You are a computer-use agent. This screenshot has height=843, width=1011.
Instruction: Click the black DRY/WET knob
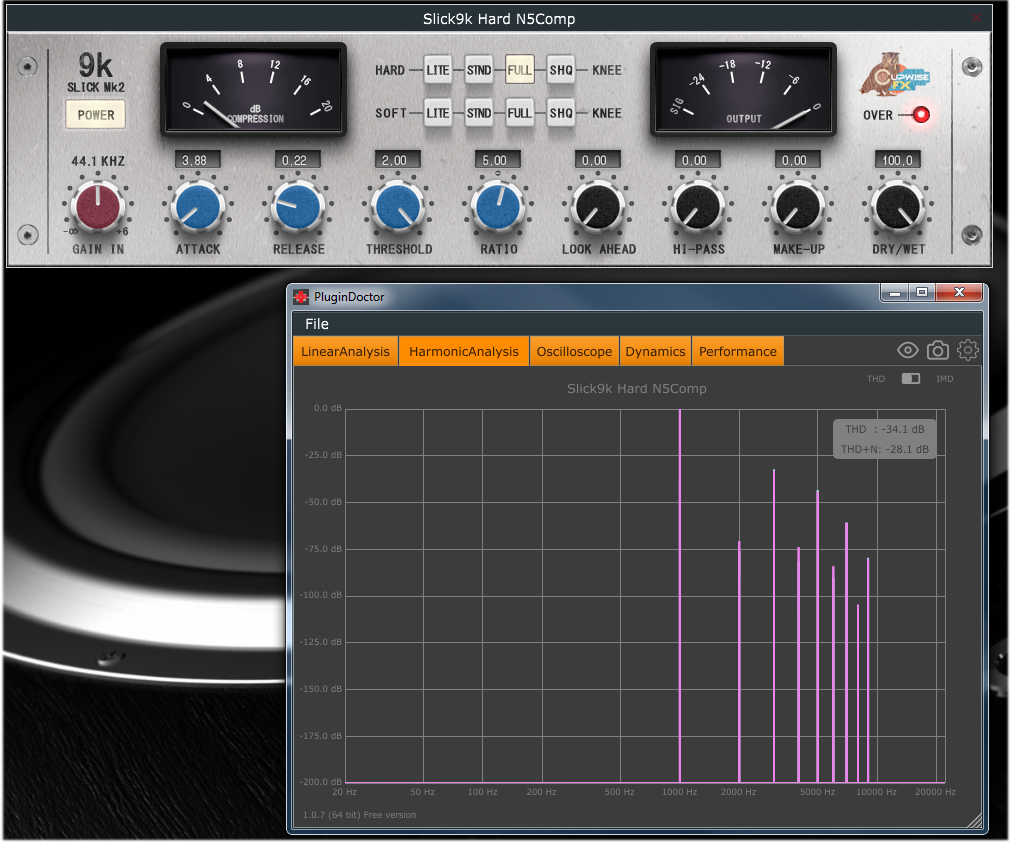[x=898, y=206]
